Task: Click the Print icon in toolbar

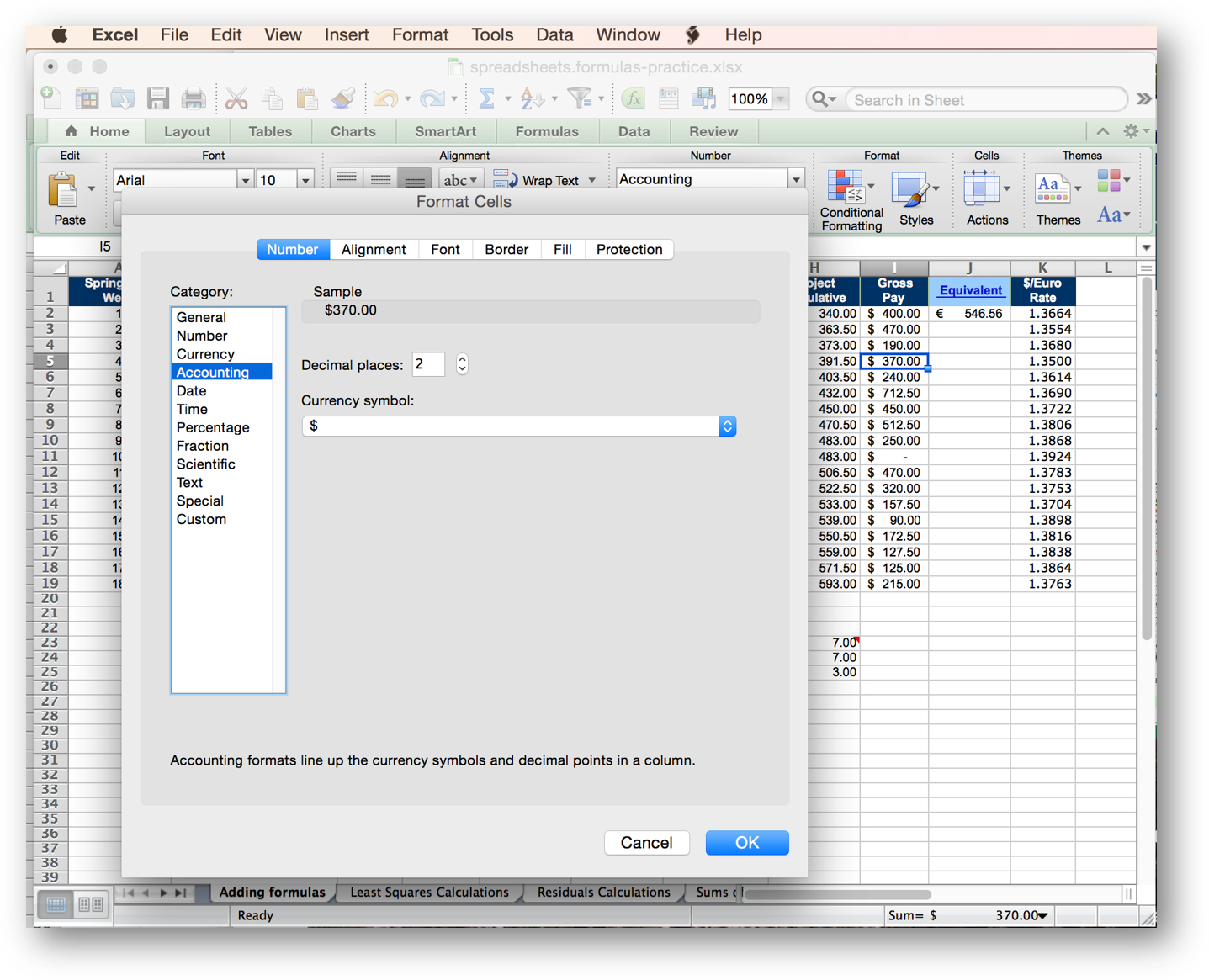Action: click(194, 99)
